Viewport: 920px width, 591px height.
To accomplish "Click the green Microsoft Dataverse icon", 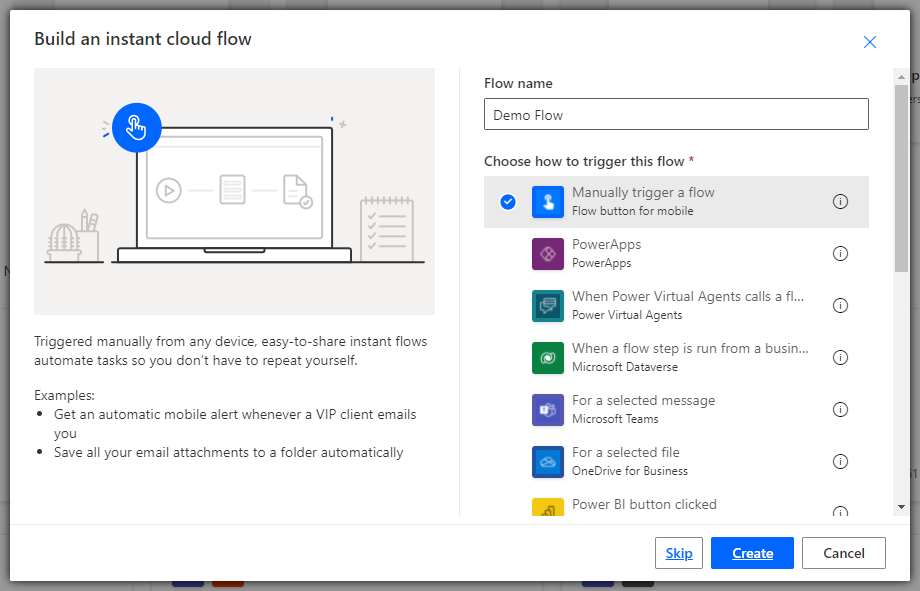I will [x=548, y=358].
